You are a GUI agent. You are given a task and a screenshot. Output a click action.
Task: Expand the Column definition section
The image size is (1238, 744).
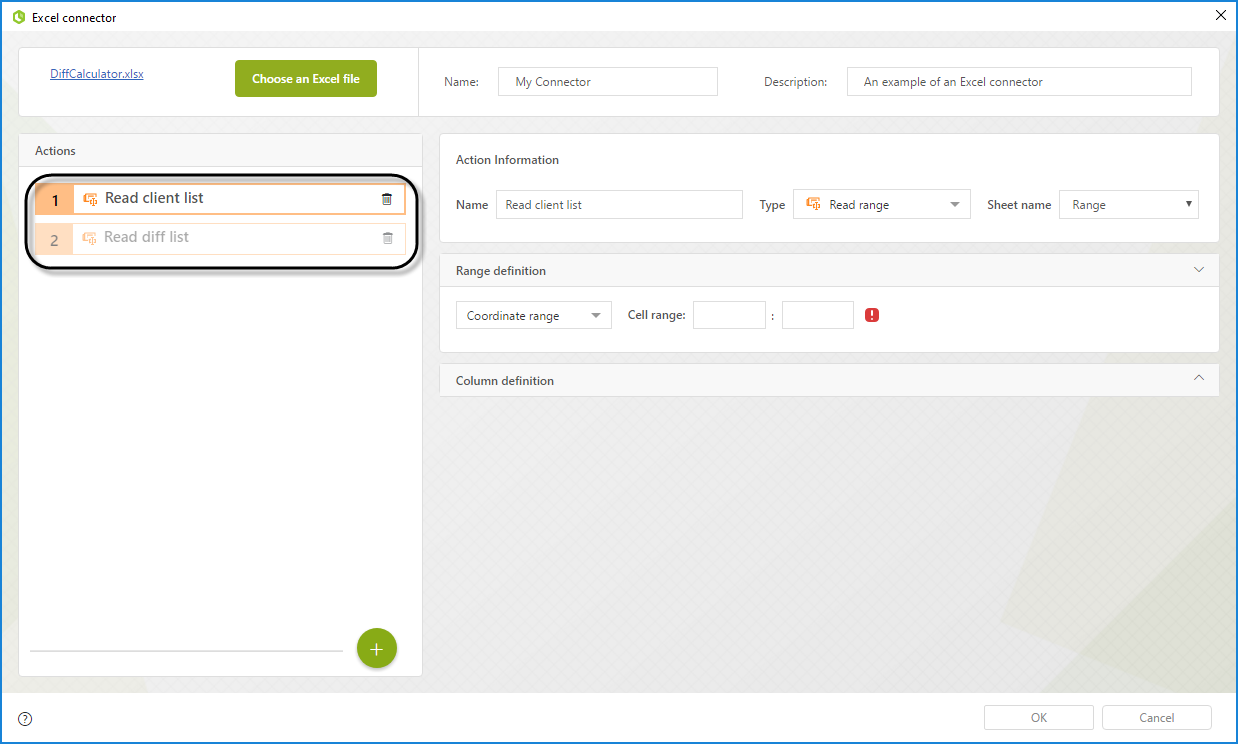tap(1199, 379)
